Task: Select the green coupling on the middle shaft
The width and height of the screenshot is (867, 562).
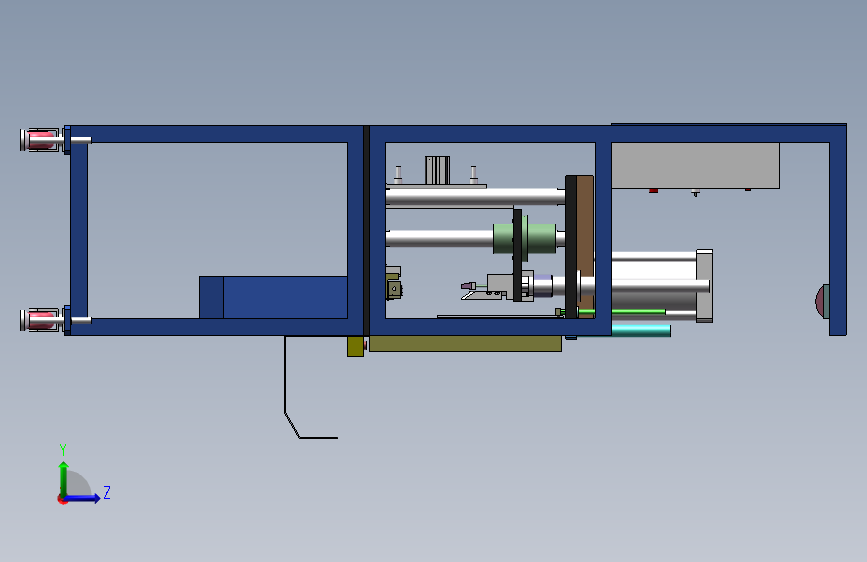Action: (x=525, y=238)
